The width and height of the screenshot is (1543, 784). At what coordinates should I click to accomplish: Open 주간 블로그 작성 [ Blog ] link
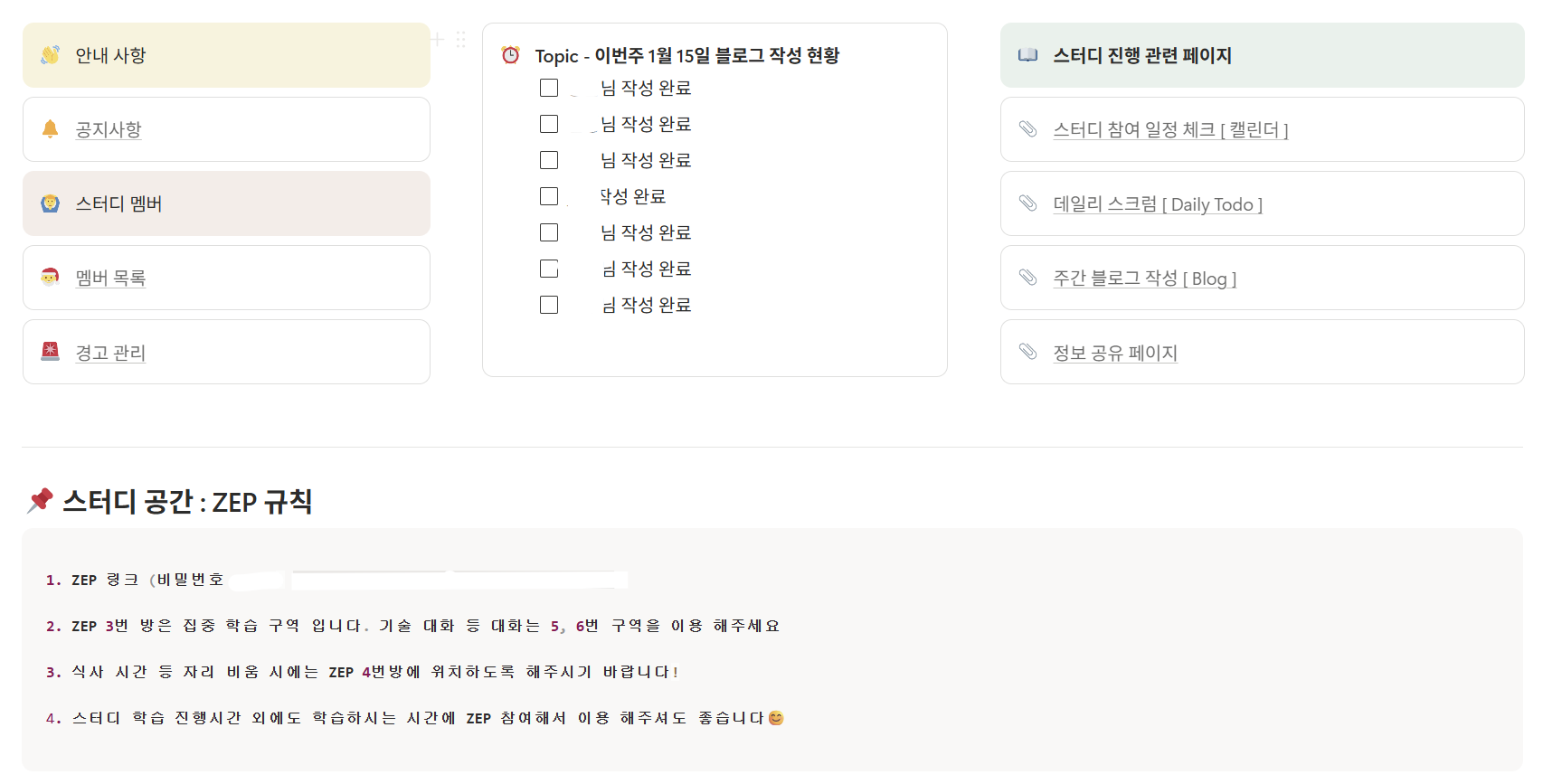(x=1144, y=278)
